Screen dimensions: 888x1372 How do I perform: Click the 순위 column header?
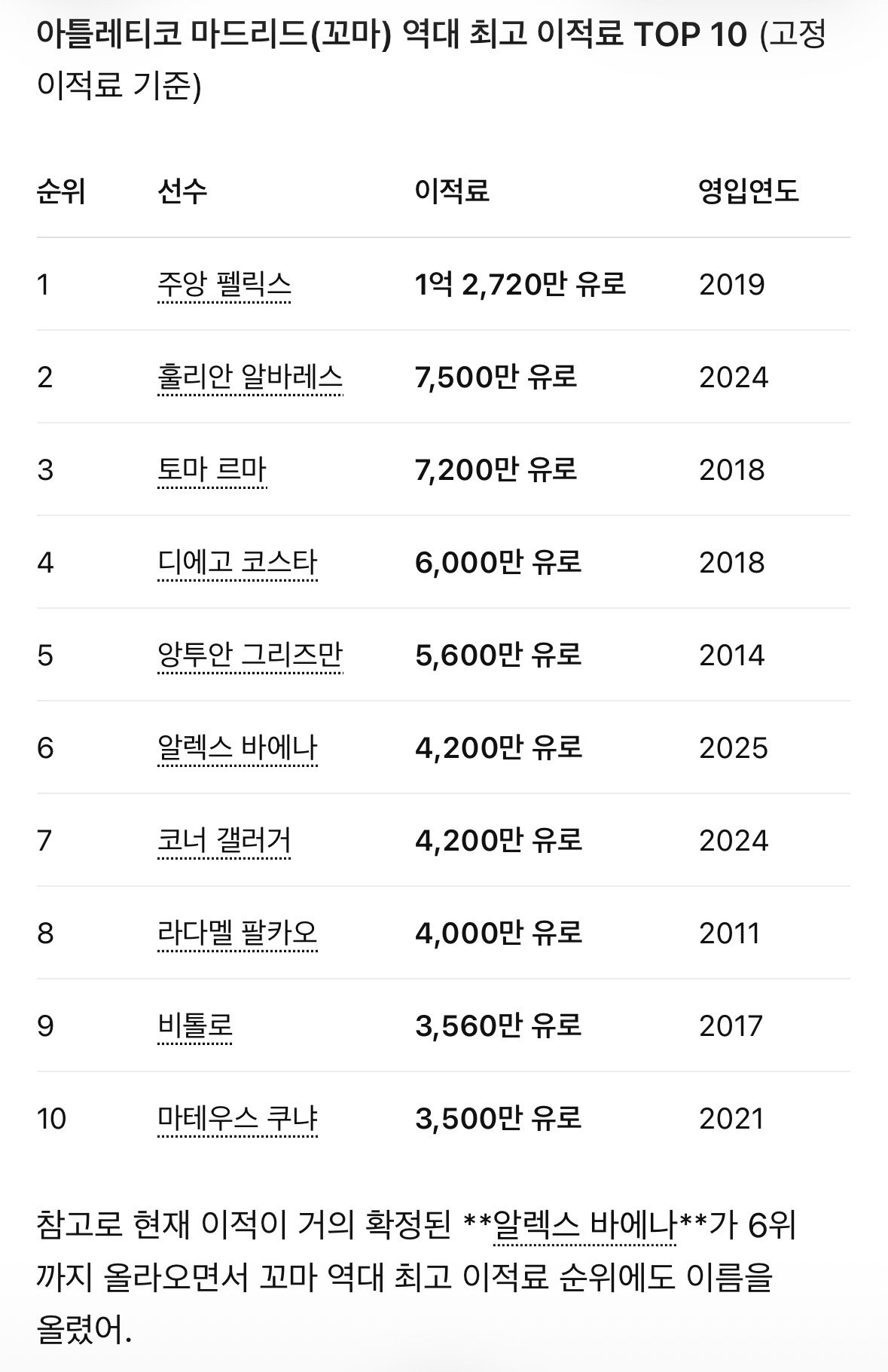point(61,191)
